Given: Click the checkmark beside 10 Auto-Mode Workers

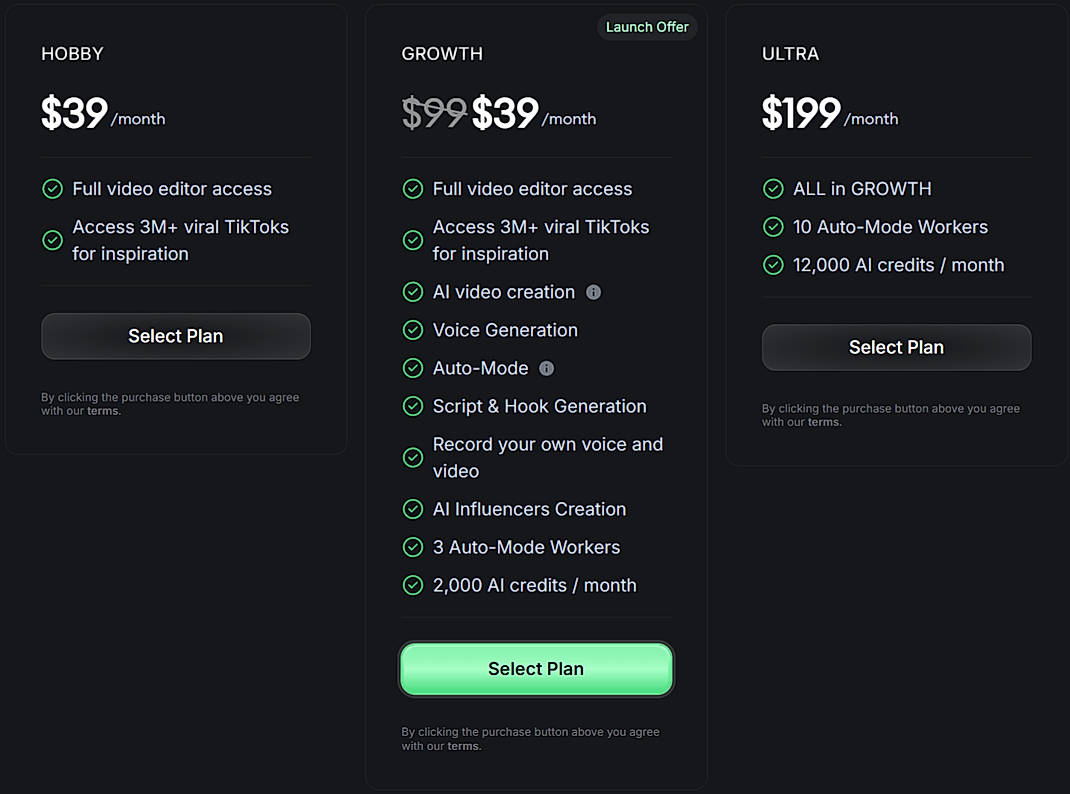Looking at the screenshot, I should point(773,227).
